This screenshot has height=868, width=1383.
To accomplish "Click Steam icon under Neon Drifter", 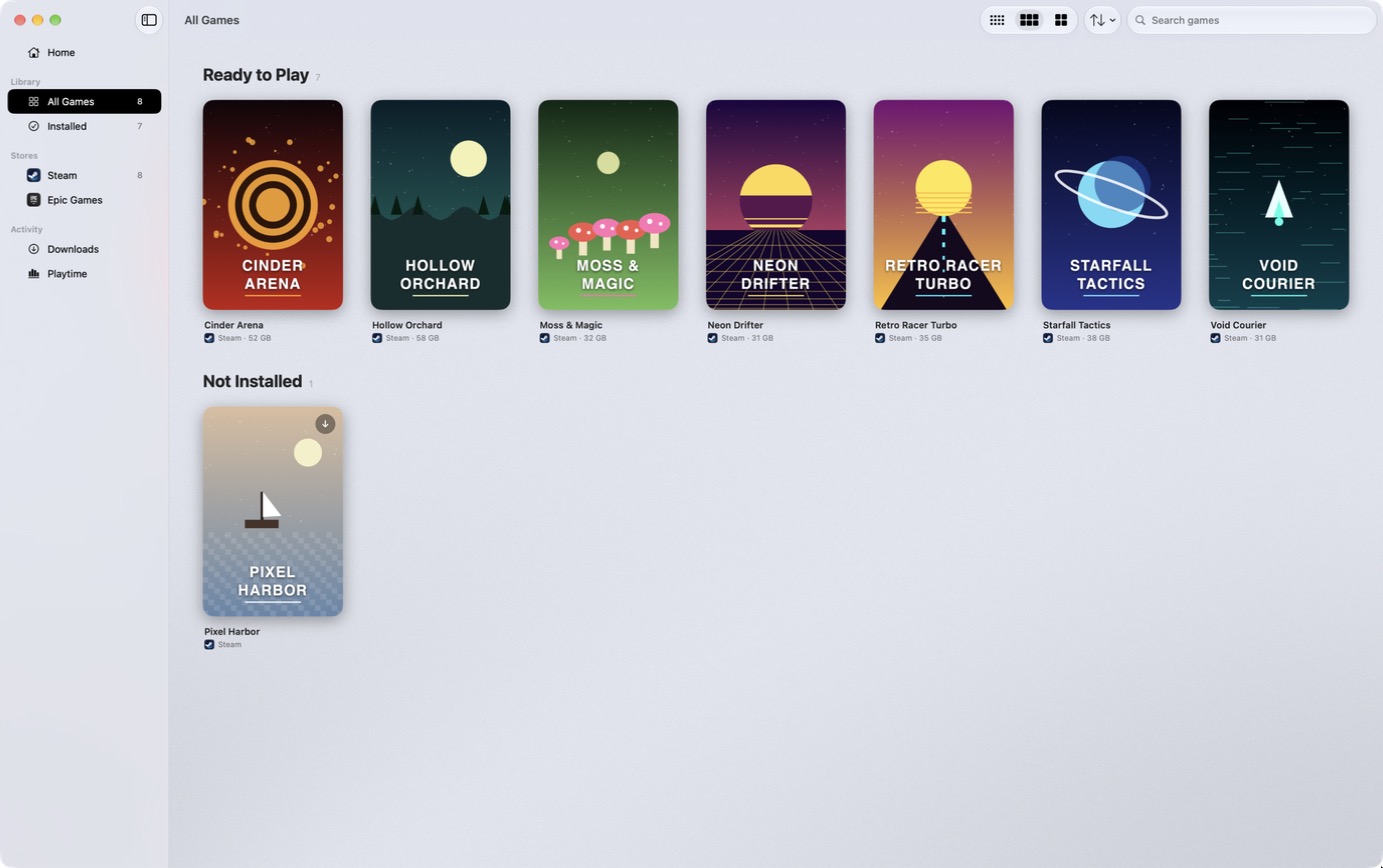I will click(712, 338).
